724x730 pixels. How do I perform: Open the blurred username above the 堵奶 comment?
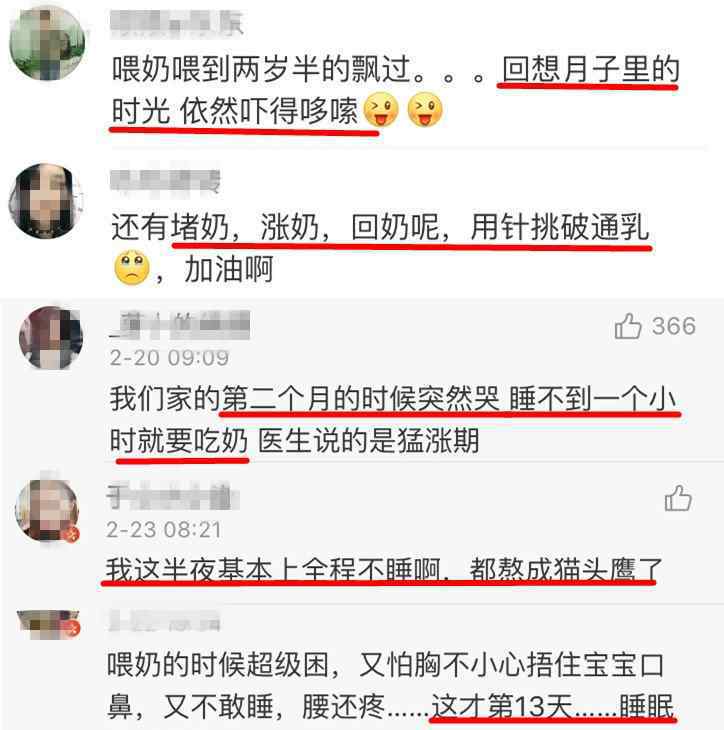[165, 181]
